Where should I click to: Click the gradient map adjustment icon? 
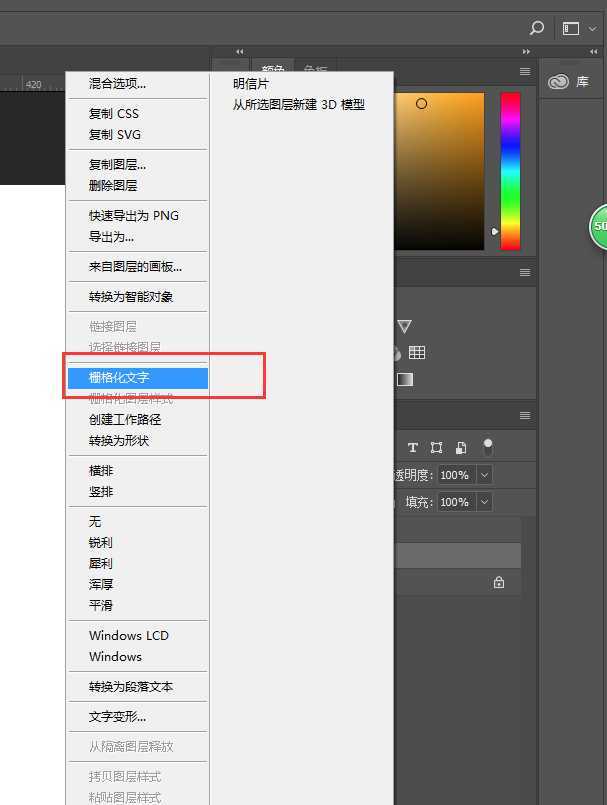pos(405,379)
